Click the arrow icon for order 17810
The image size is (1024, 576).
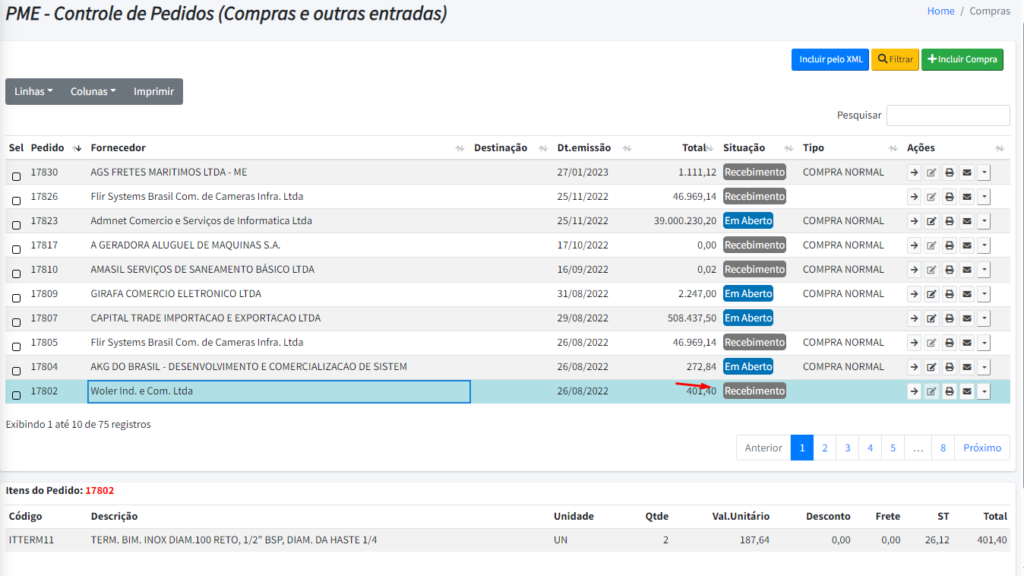[914, 270]
